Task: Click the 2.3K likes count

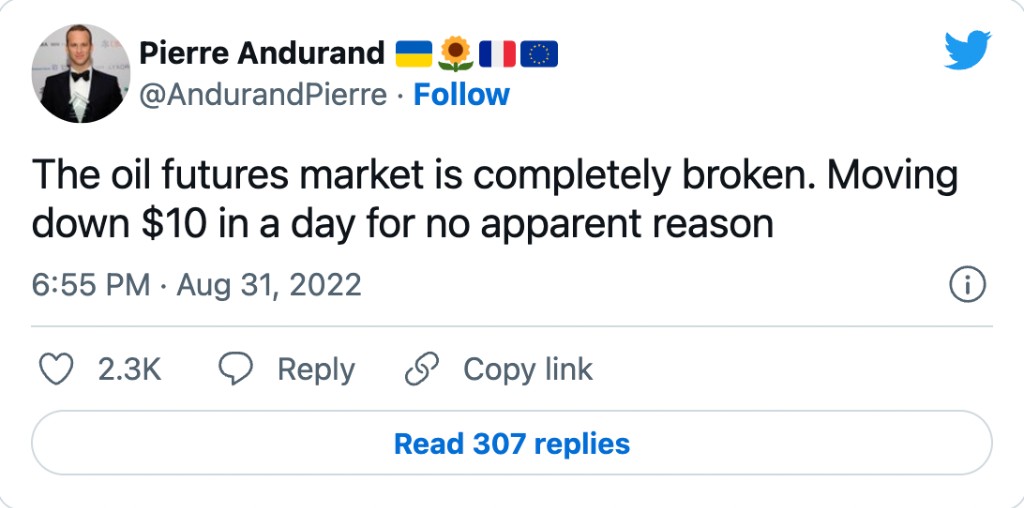Action: click(x=130, y=370)
